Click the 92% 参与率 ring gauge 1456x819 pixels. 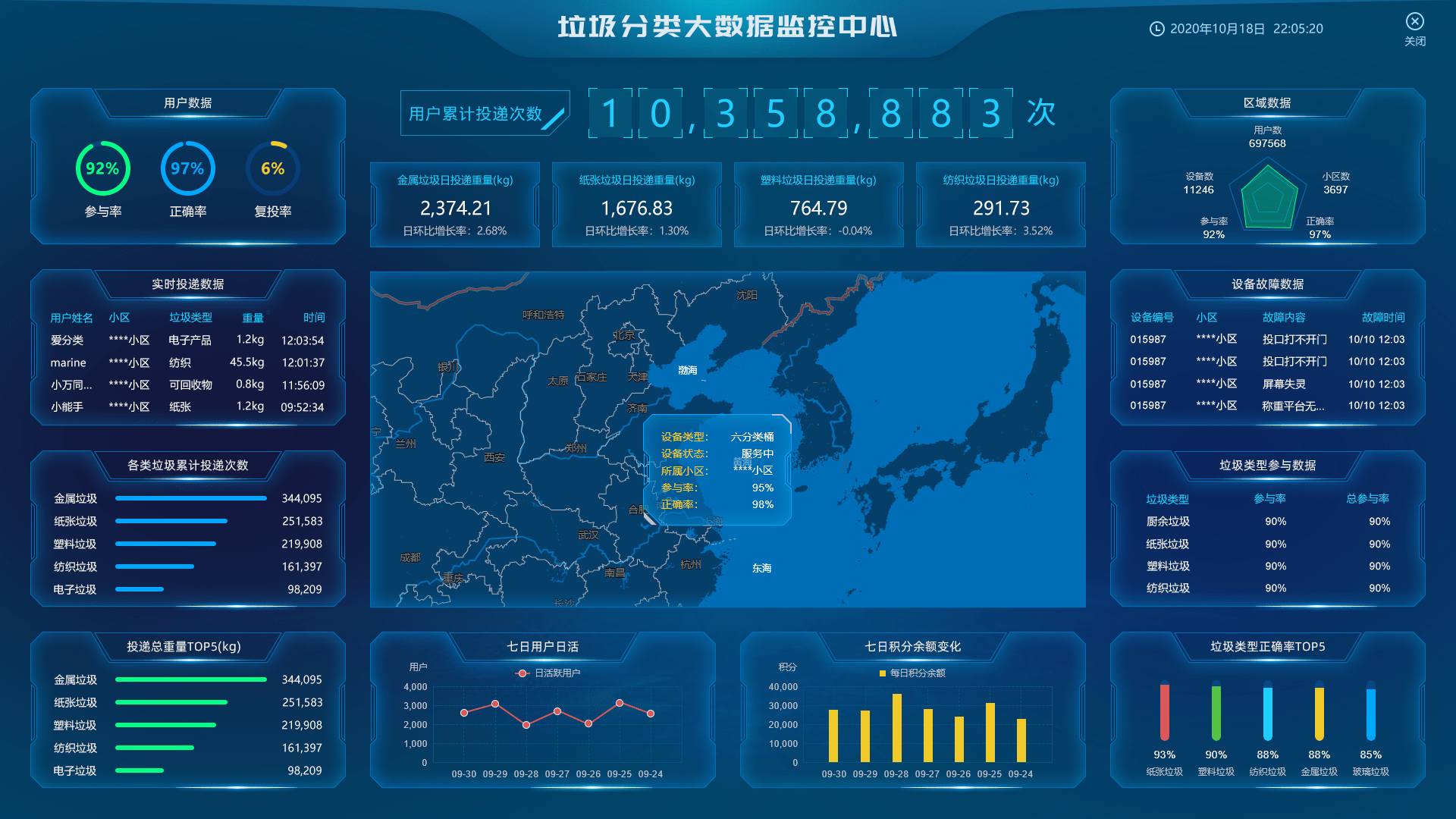point(103,168)
